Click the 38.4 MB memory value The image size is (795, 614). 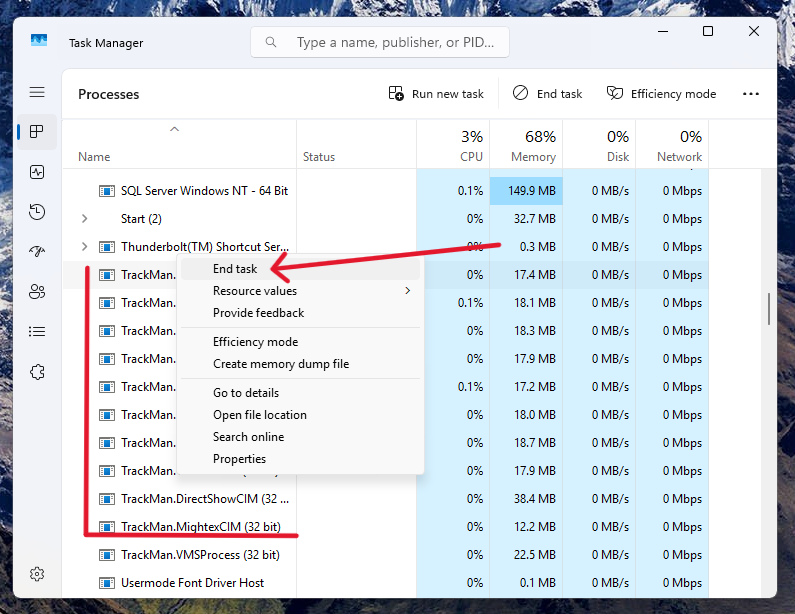[x=534, y=499]
